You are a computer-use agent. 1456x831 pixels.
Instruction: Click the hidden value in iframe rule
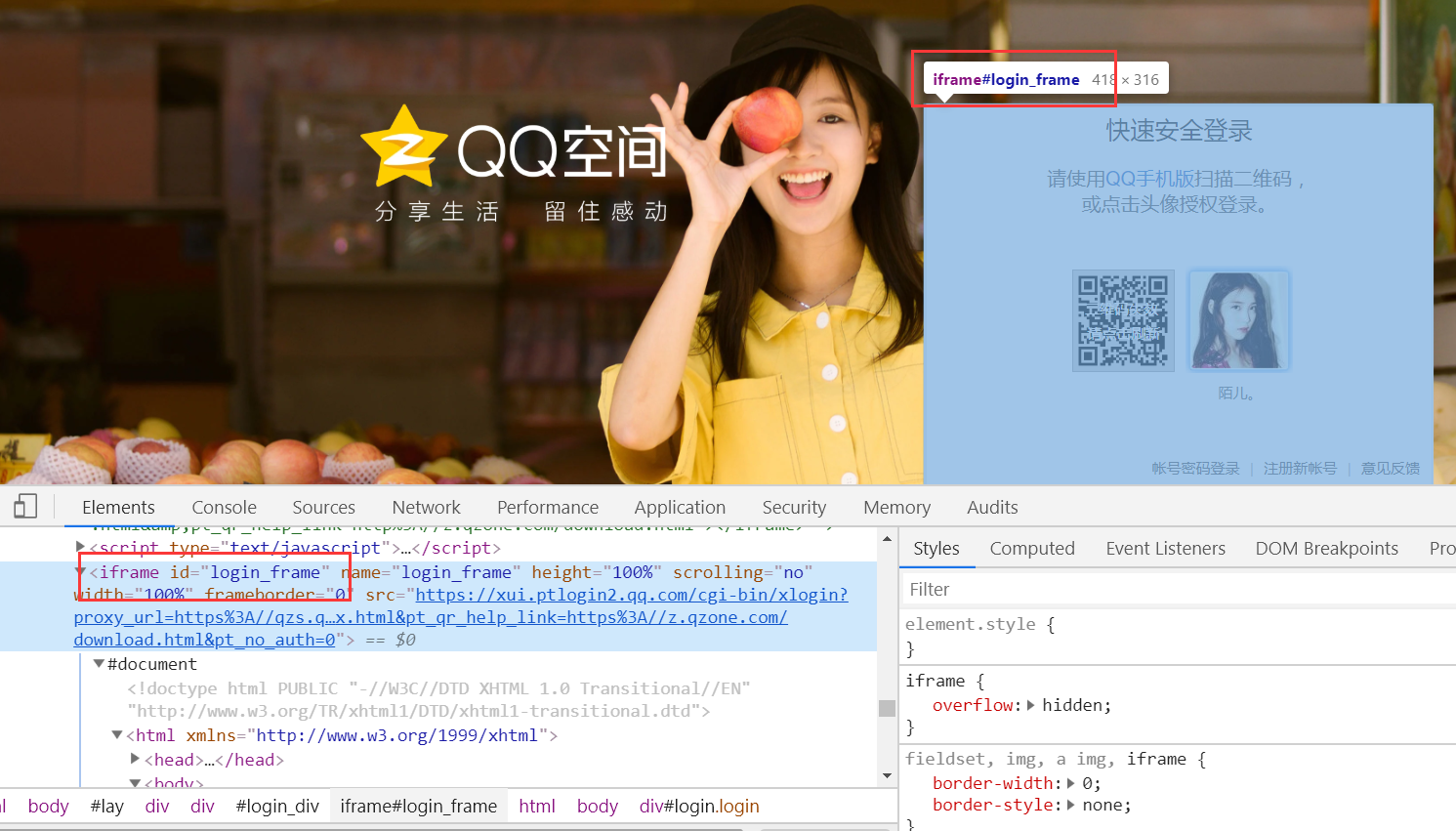(x=1071, y=705)
